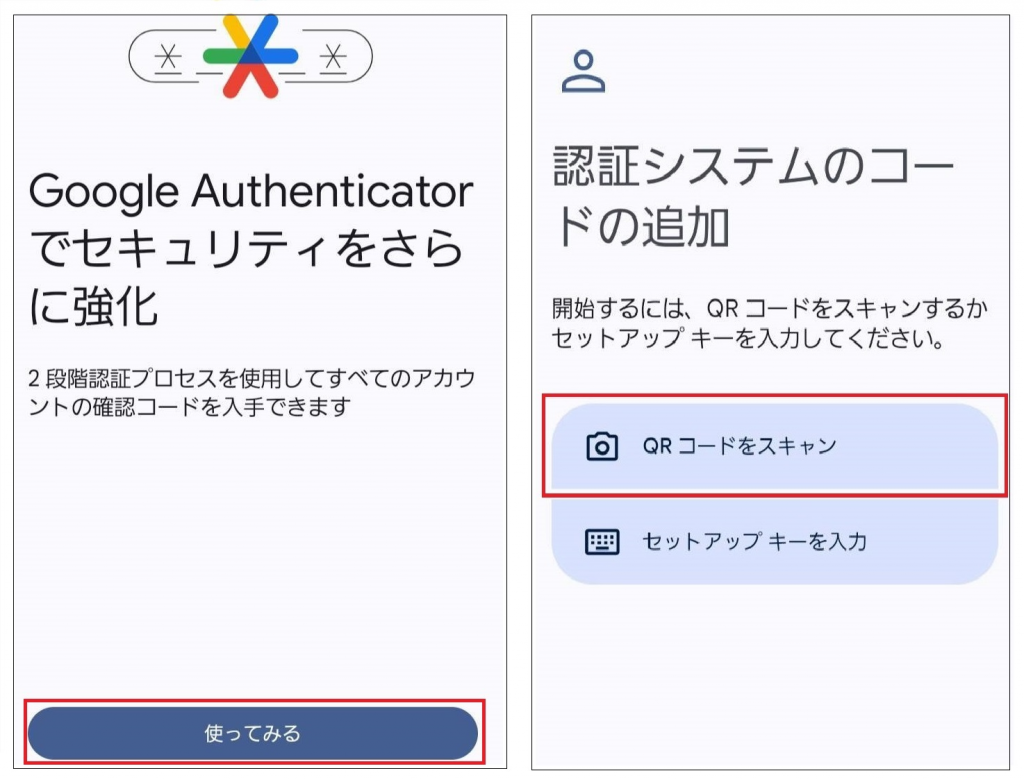Click the 認証システムのコードの追加 heading
The width and height of the screenshot is (1024, 780).
(x=753, y=196)
